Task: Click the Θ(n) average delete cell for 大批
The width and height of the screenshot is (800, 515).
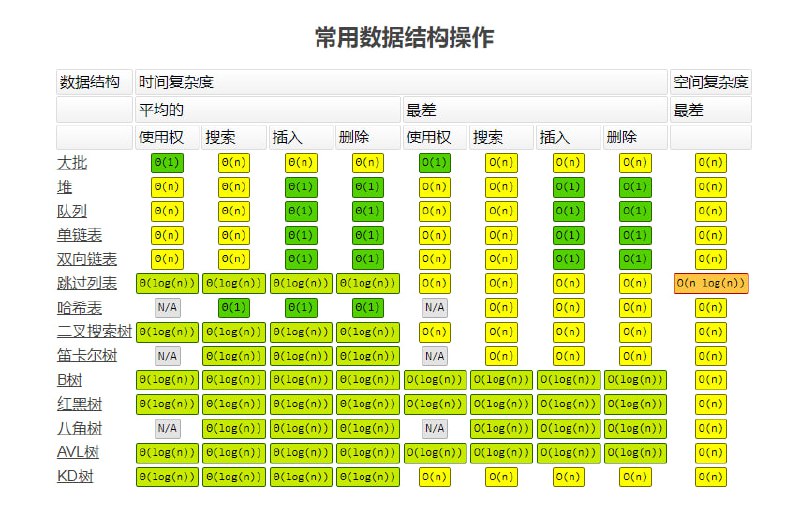Action: tap(368, 163)
